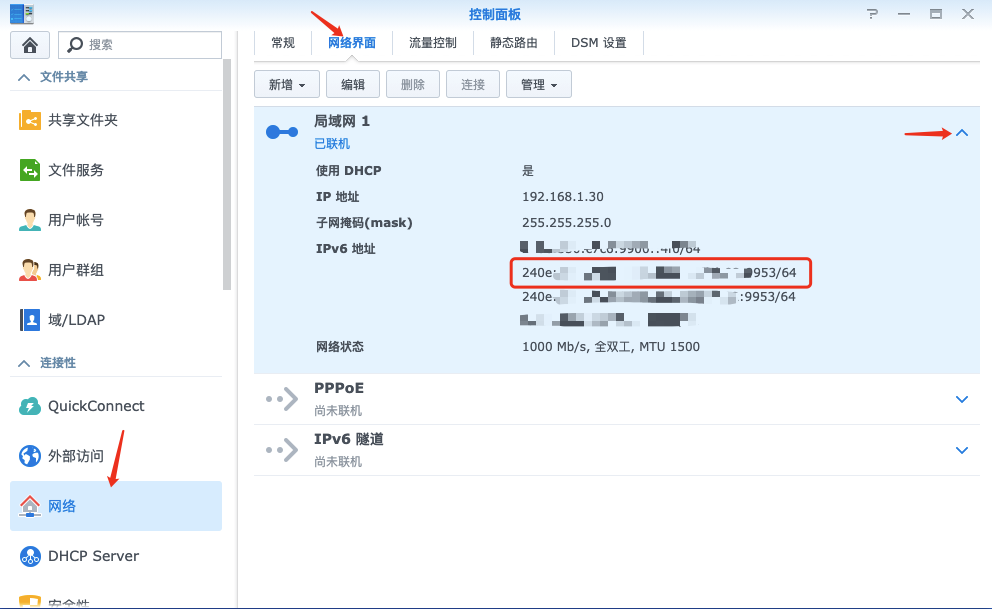992x609 pixels.
Task: Click the 编辑 button
Action: pos(352,84)
